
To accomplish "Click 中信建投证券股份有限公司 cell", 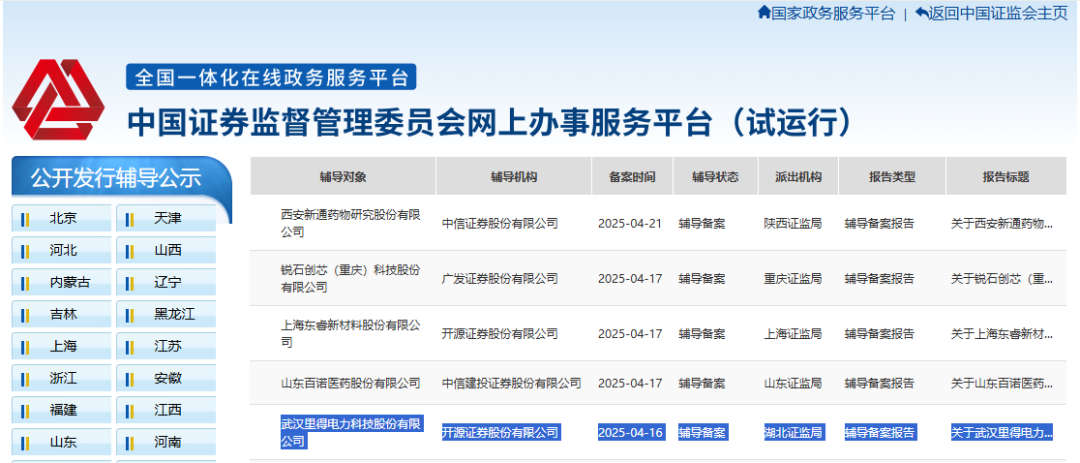I will [x=512, y=383].
